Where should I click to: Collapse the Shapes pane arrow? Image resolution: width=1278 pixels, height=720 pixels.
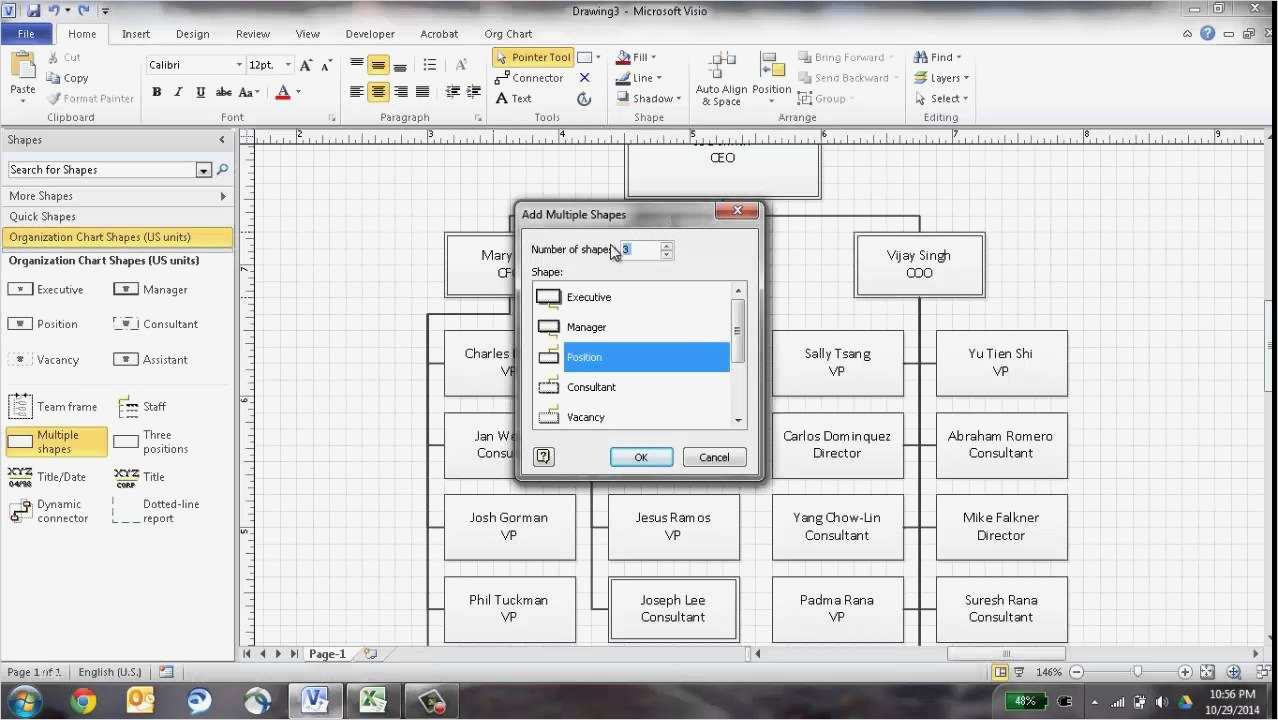[222, 140]
